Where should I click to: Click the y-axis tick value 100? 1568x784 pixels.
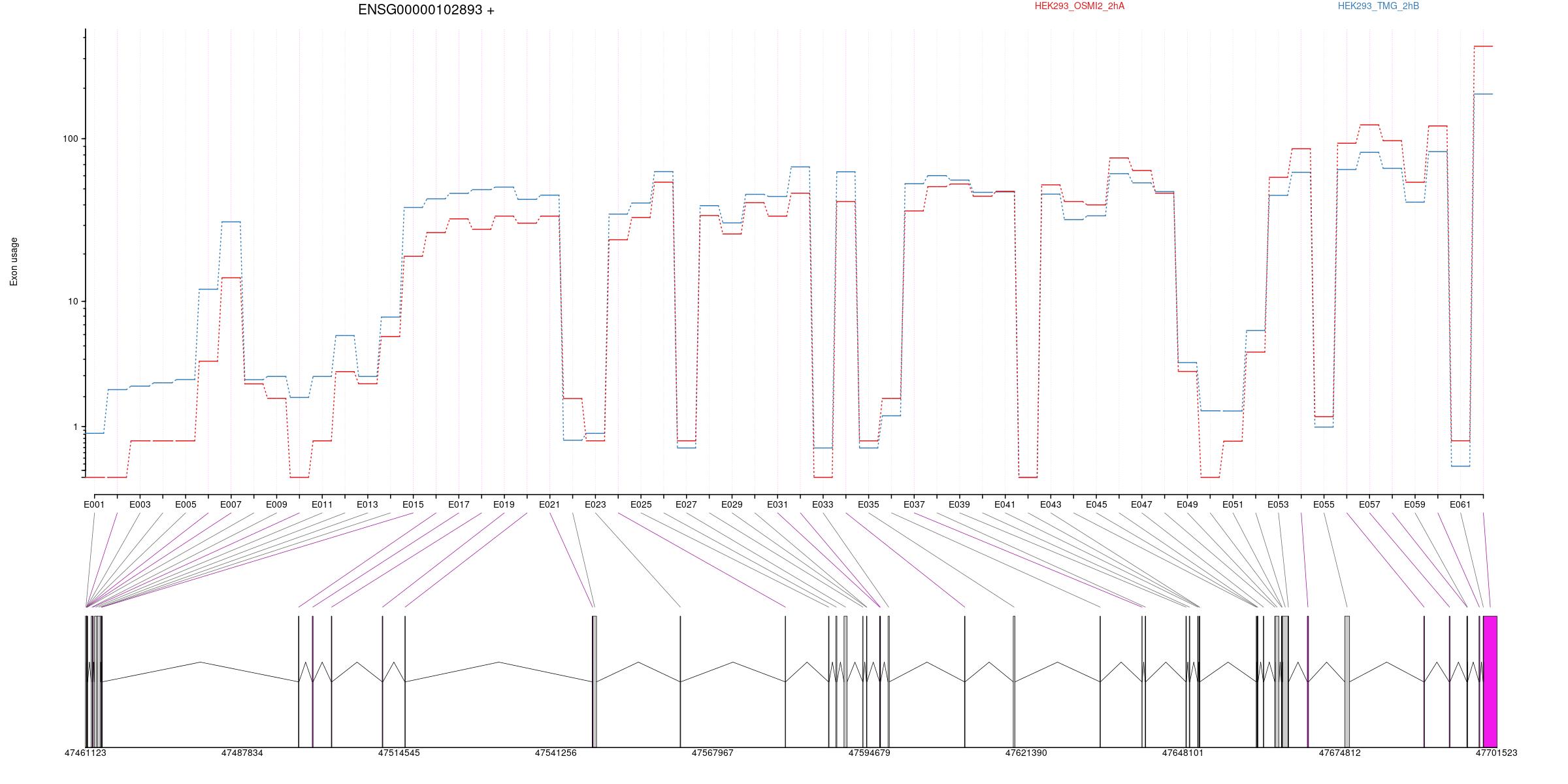click(x=70, y=139)
